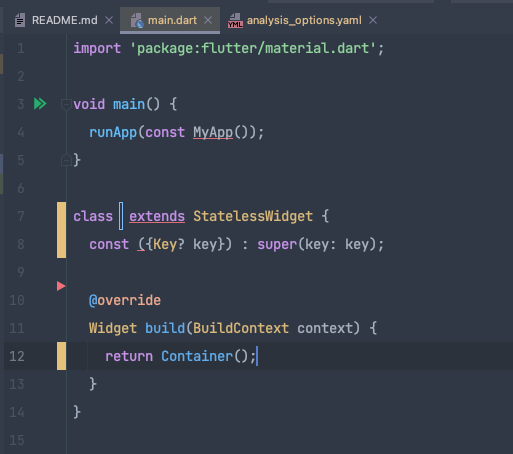Click the 'package:flutter/material.dart' string
513x454 pixels.
(253, 49)
